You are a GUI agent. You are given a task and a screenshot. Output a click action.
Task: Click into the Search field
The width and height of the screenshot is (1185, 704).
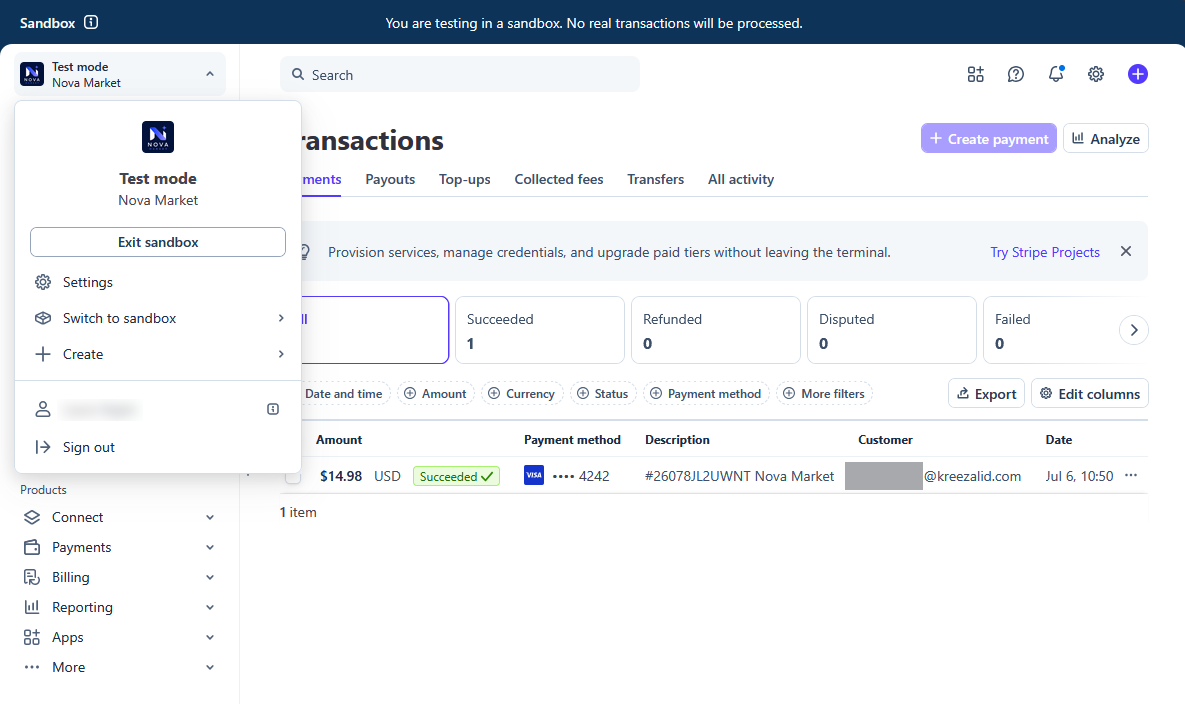[459, 74]
